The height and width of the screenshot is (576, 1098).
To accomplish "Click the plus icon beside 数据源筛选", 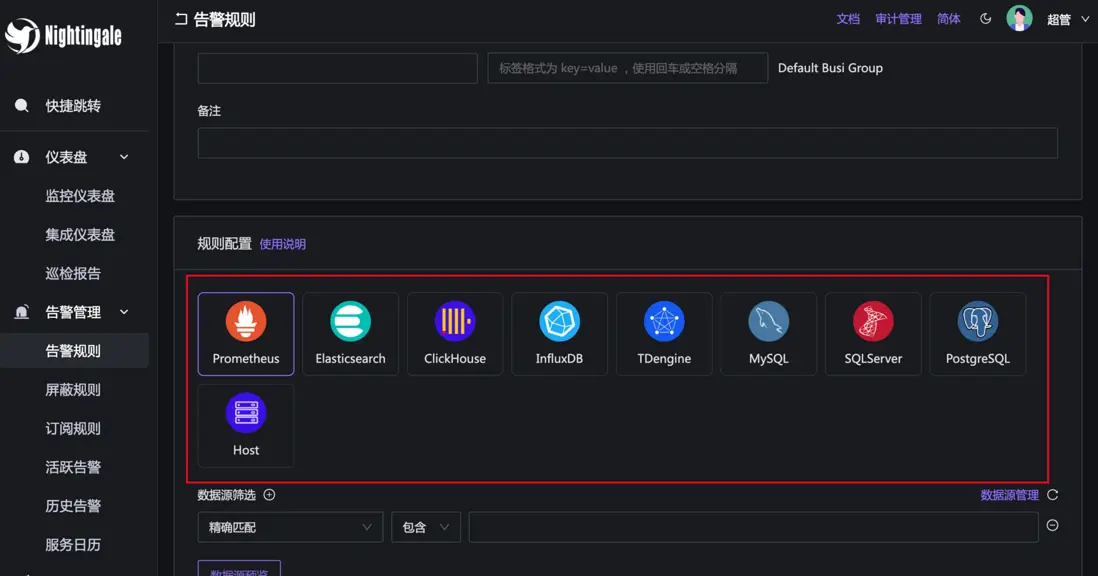I will coord(269,495).
